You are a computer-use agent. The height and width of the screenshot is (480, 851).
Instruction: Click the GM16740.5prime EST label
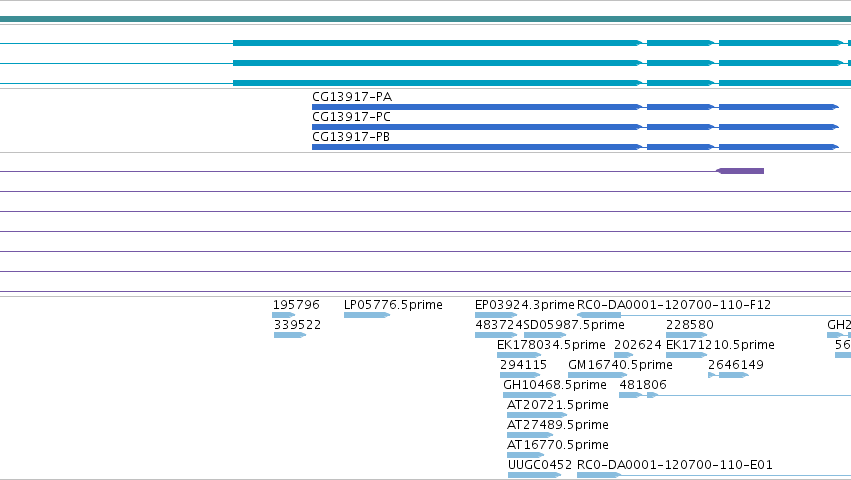[x=620, y=365]
